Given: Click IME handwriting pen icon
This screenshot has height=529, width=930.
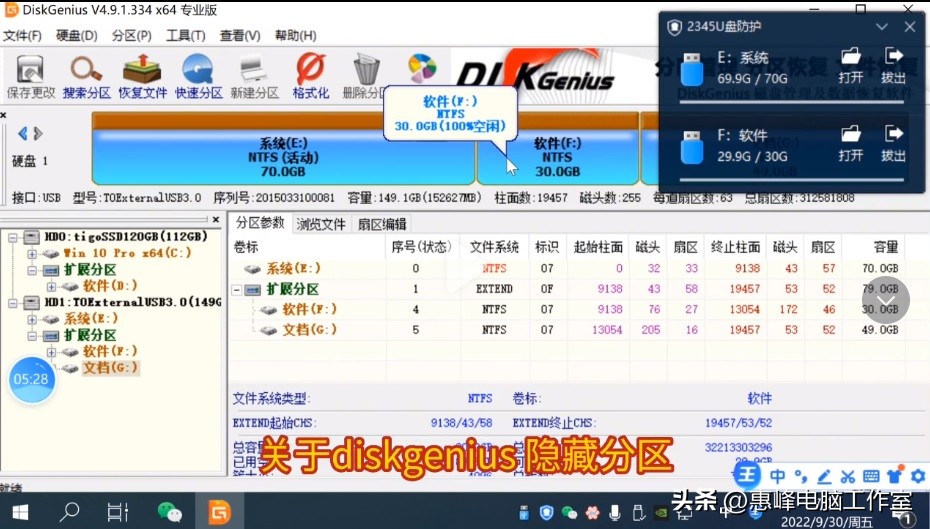Looking at the screenshot, I should [x=824, y=476].
